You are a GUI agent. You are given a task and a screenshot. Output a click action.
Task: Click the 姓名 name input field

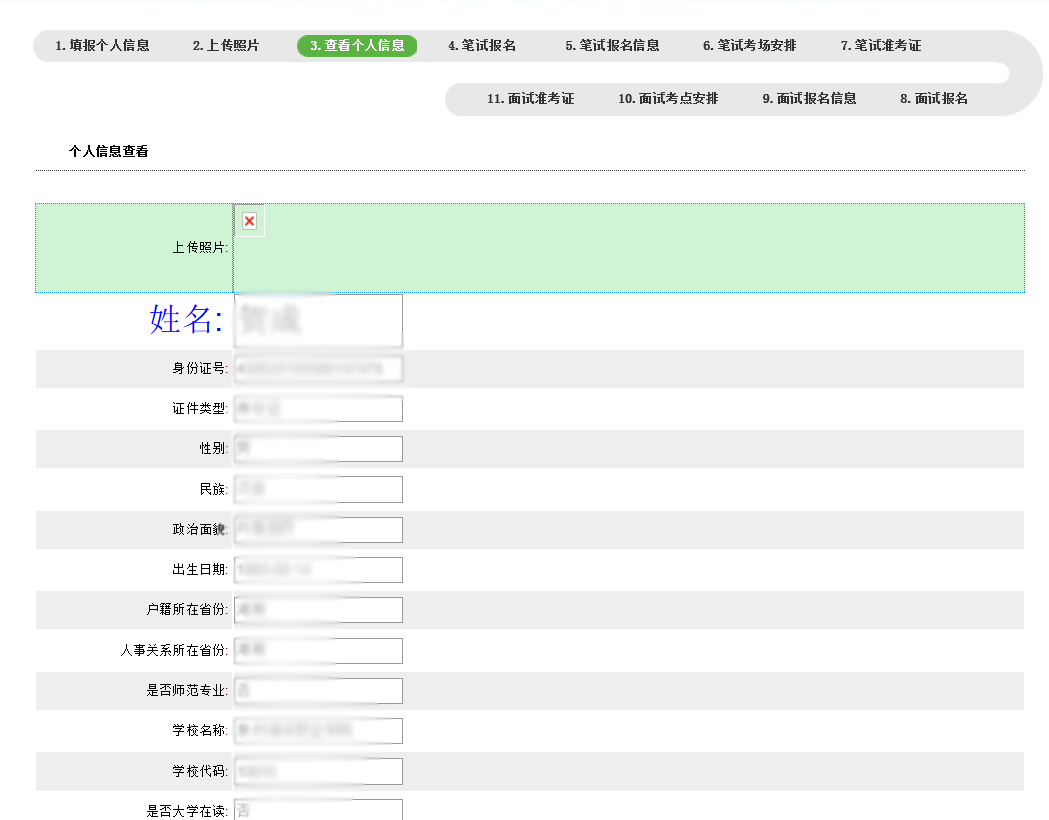(x=318, y=320)
